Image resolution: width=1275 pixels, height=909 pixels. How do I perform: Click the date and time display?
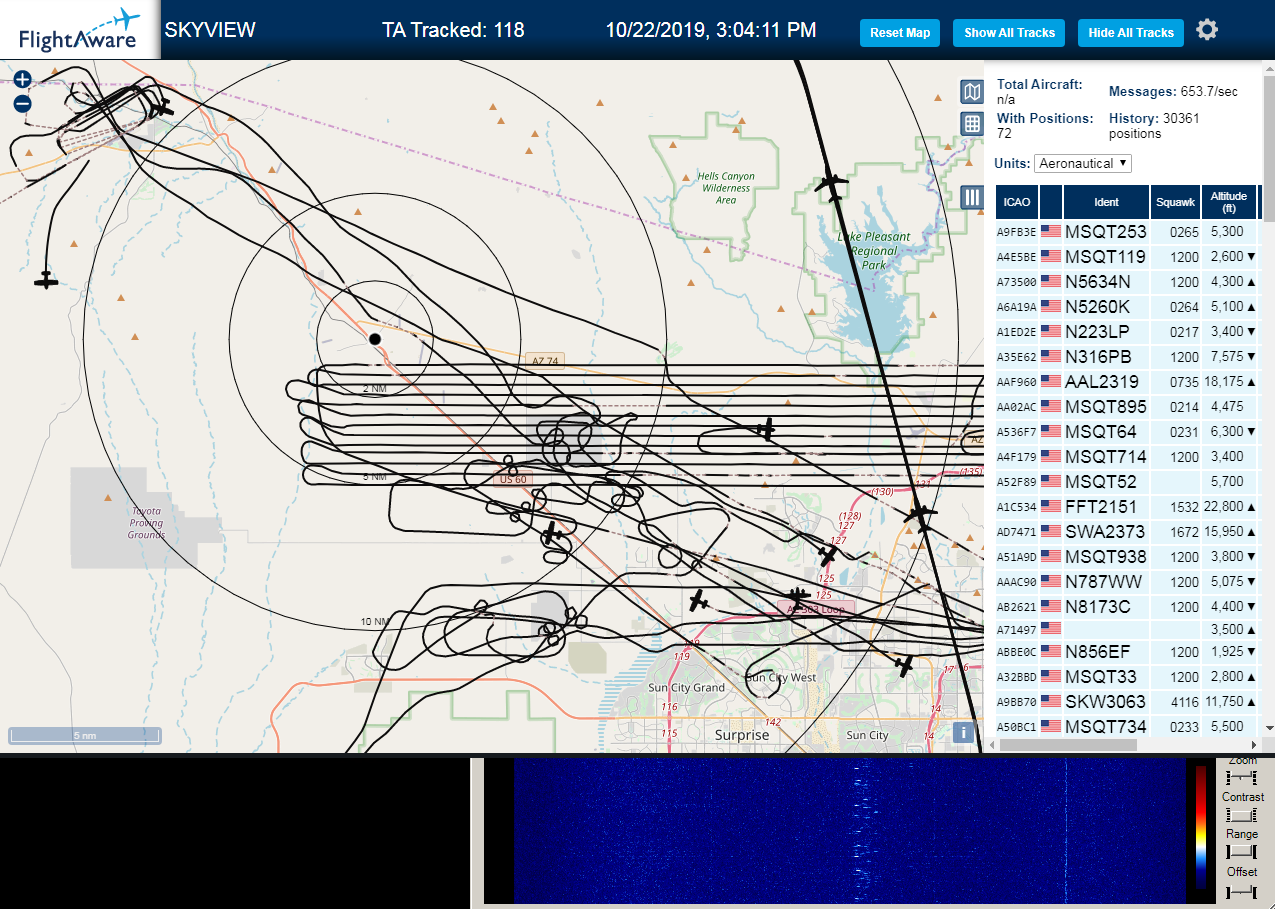coord(711,30)
